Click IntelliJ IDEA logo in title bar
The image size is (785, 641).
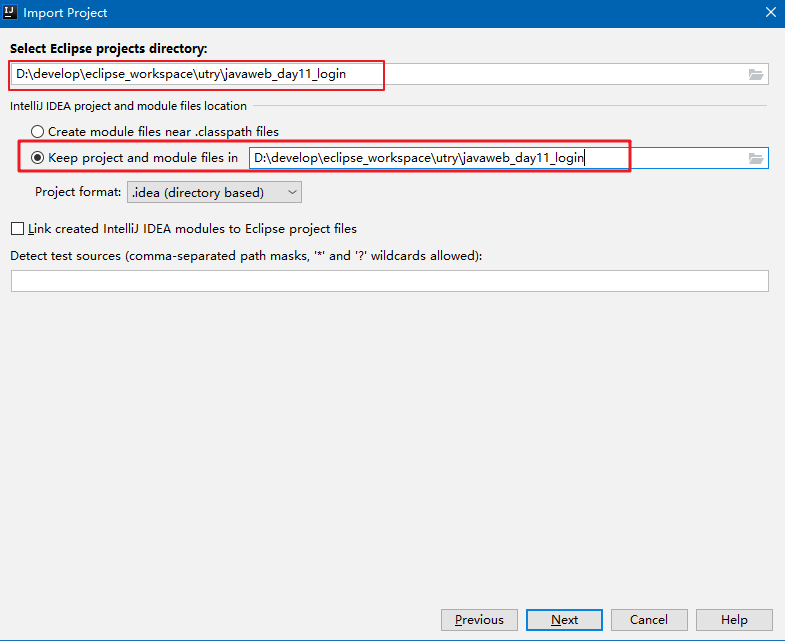[10, 12]
